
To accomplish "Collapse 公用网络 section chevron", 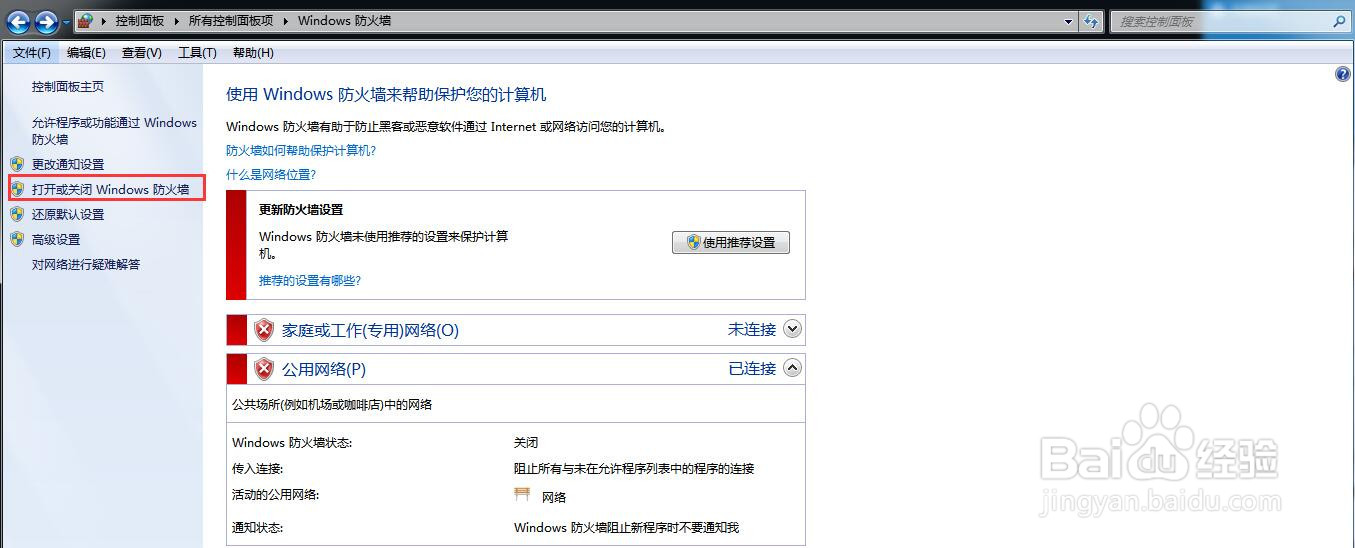I will tap(793, 367).
